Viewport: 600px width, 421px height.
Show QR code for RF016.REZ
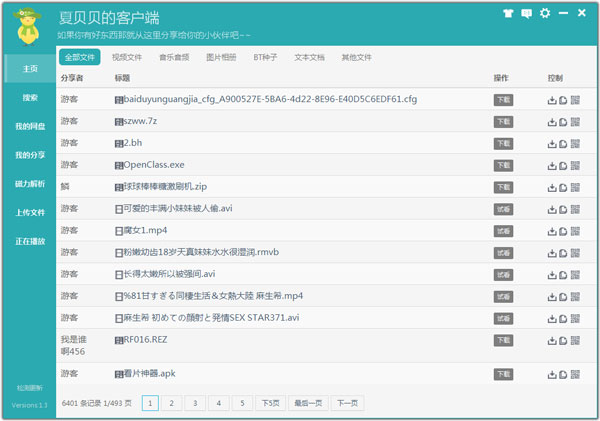pos(575,340)
